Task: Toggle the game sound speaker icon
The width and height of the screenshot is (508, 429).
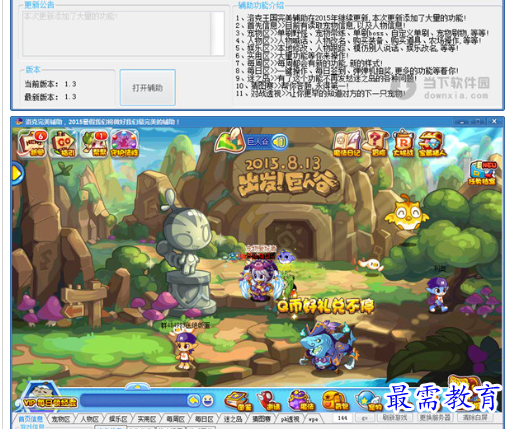Action: coord(279,142)
